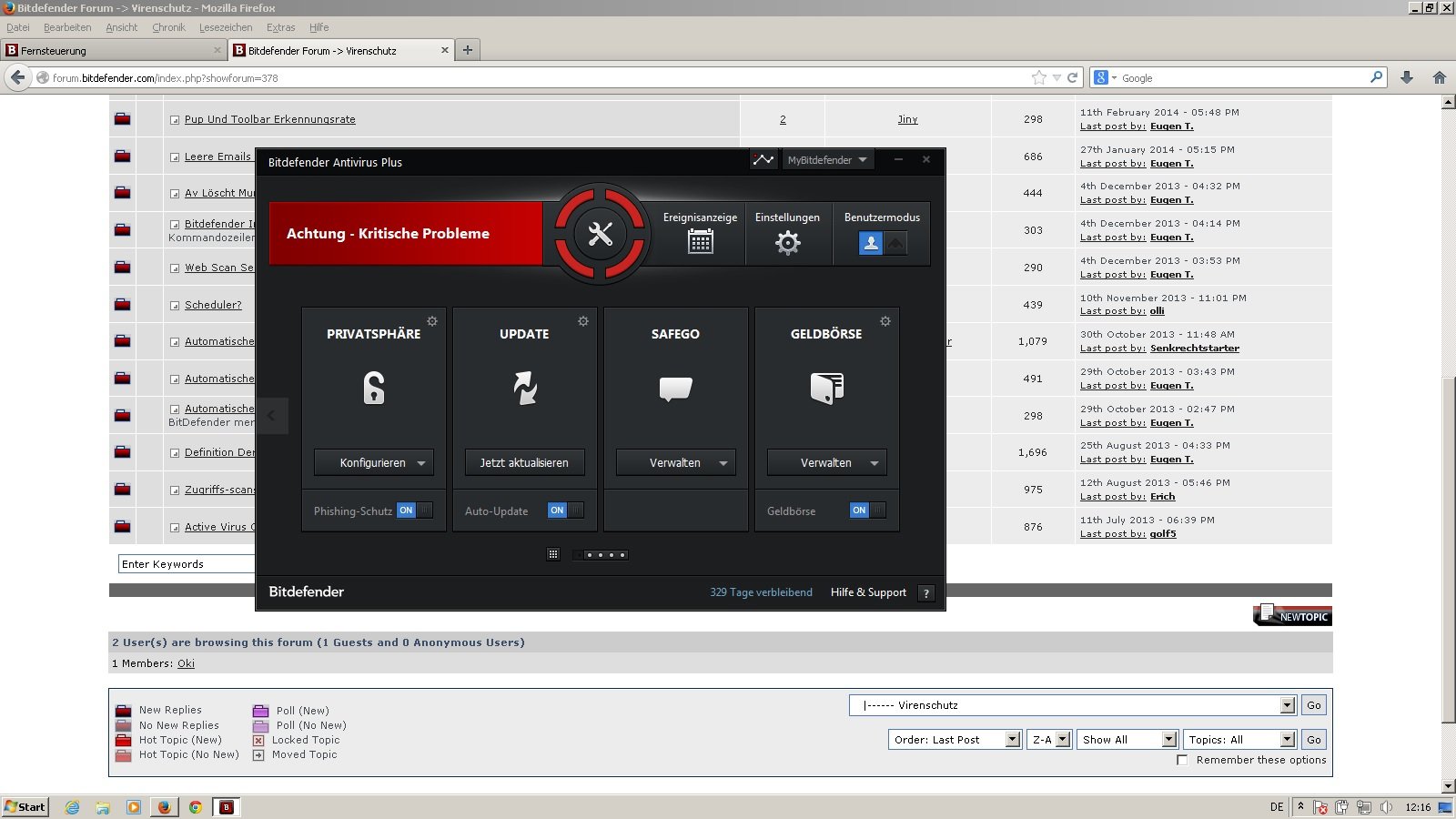
Task: Open Hilfe & Support link
Action: tap(868, 592)
